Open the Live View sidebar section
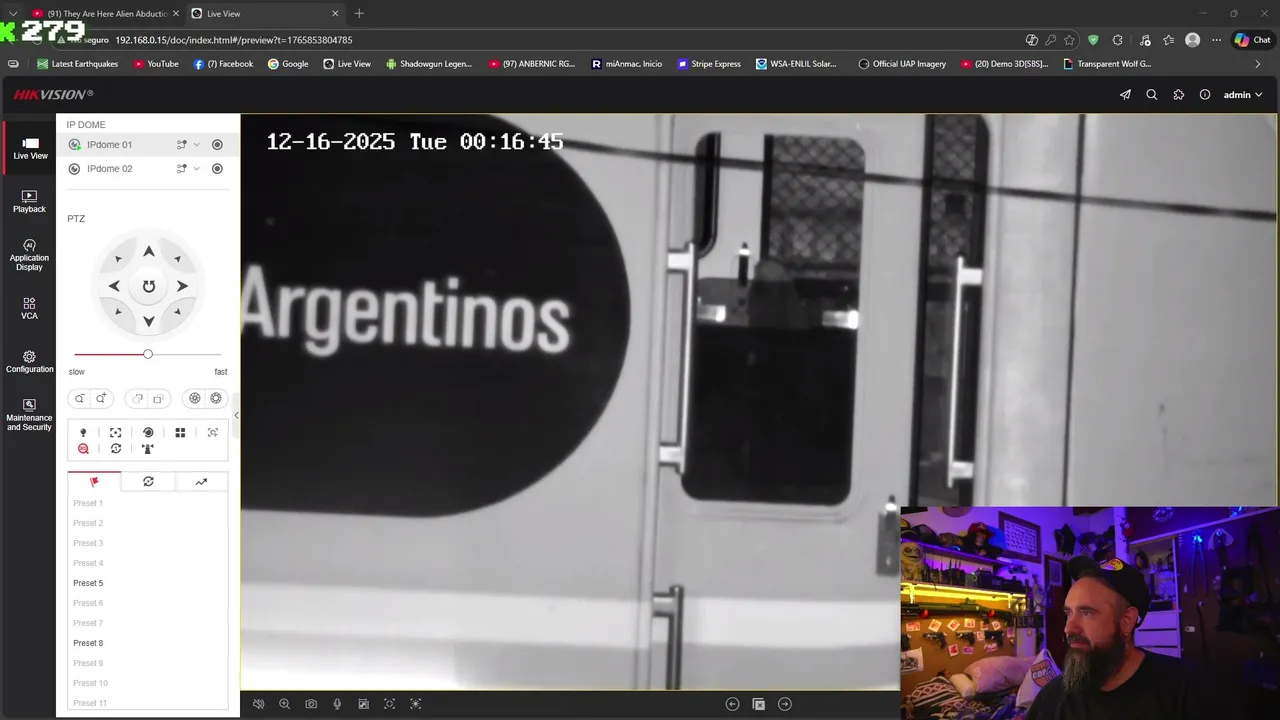The image size is (1280, 720). point(30,149)
